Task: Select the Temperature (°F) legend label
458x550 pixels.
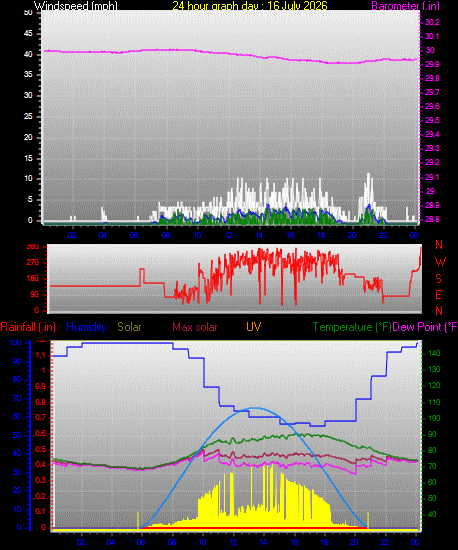Action: (352, 327)
